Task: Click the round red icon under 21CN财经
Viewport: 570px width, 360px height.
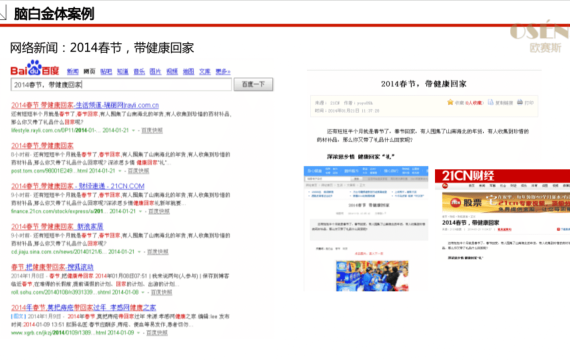Action: 445,186
